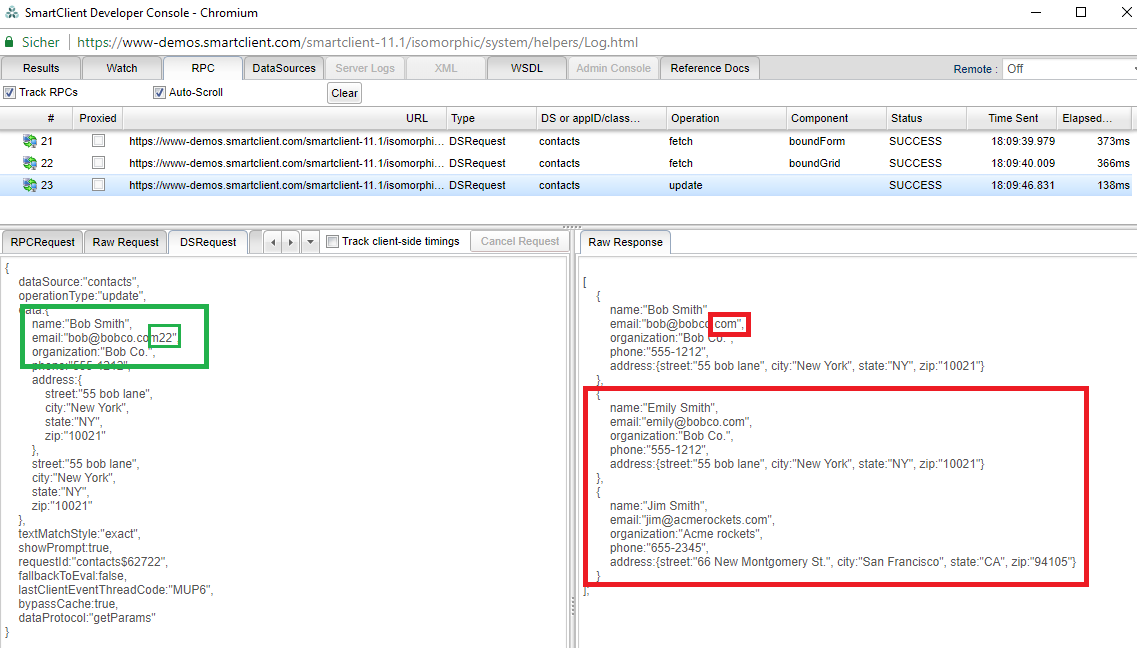Screen dimensions: 1137x648
Task: Check the Proxied box for RPC 22
Action: (x=99, y=162)
